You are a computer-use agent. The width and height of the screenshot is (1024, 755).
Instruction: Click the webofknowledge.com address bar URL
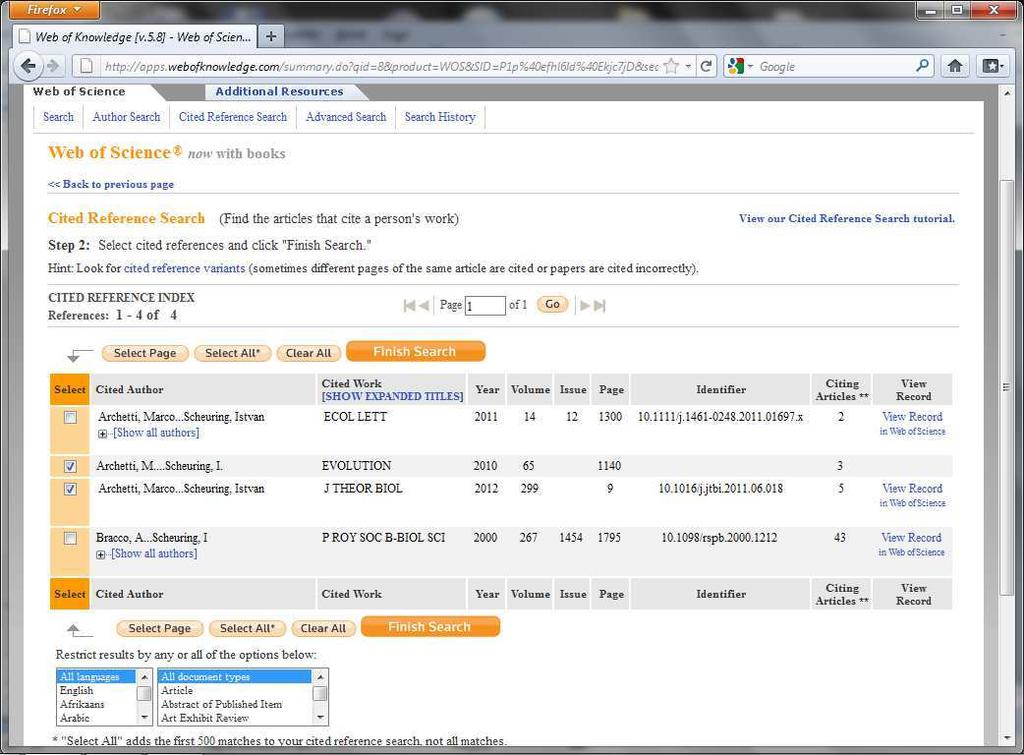tap(381, 67)
